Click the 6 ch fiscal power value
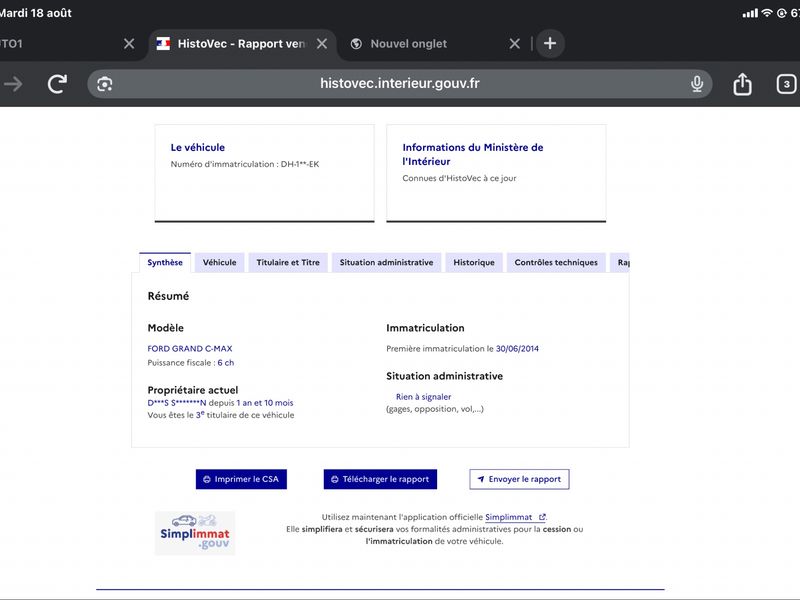The height and width of the screenshot is (600, 800). click(x=226, y=363)
